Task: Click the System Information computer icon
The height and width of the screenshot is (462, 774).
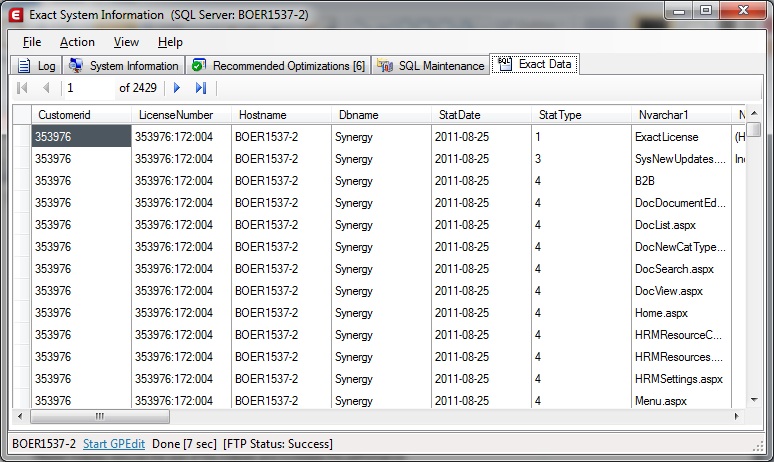Action: [x=76, y=65]
